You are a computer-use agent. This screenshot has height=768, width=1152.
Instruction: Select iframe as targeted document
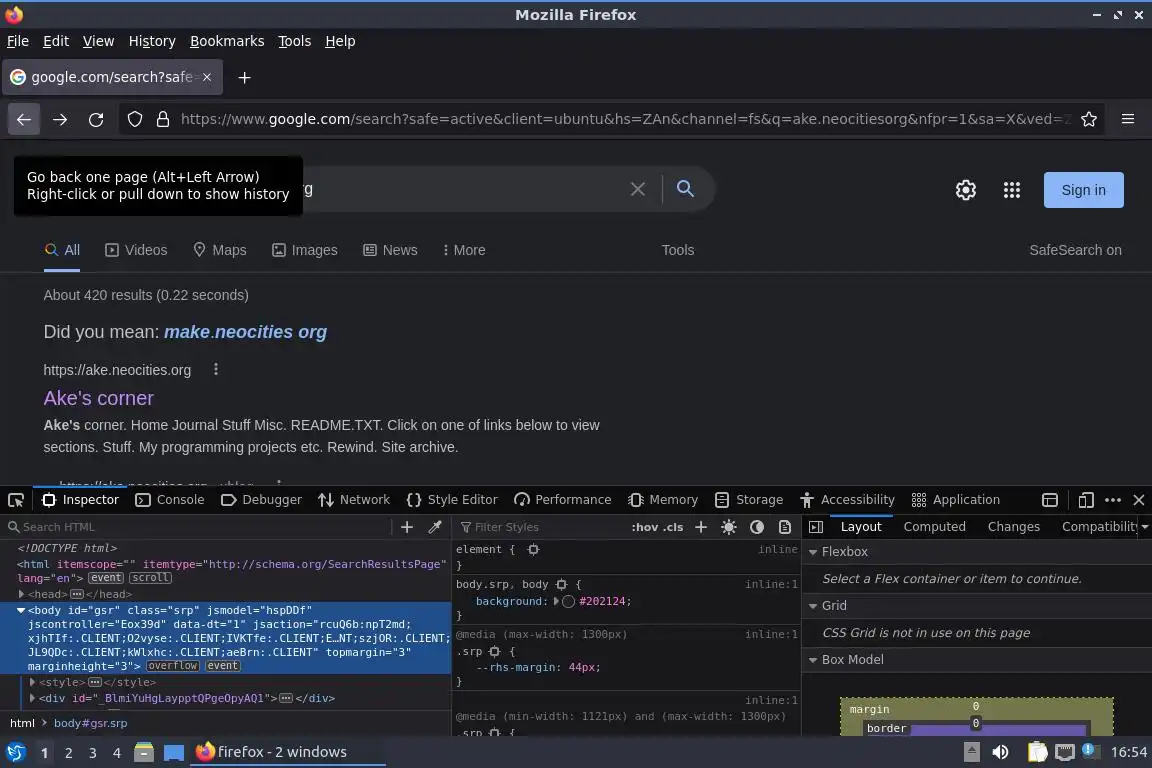(x=1050, y=500)
